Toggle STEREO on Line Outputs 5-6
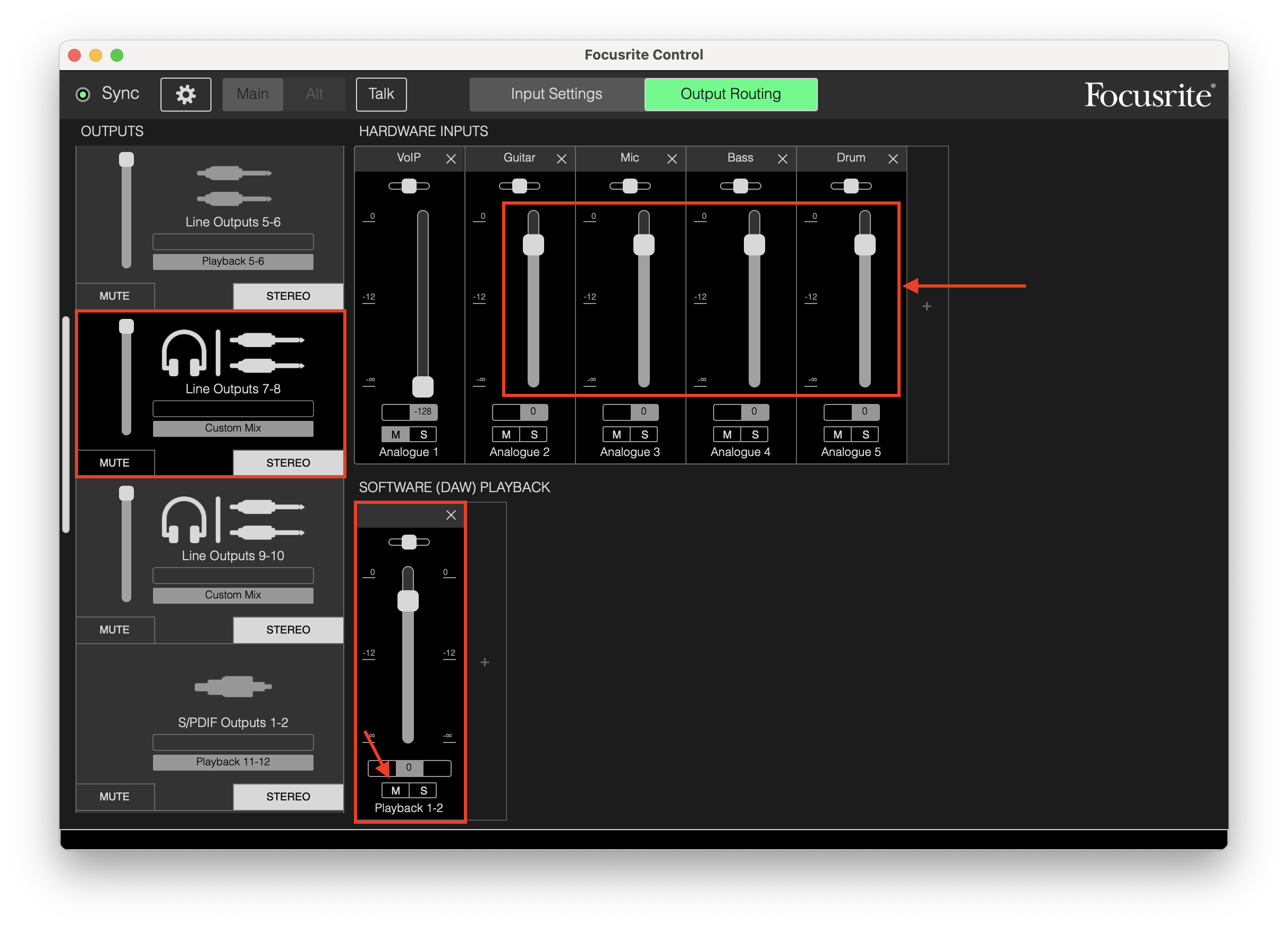The image size is (1288, 929). click(288, 296)
